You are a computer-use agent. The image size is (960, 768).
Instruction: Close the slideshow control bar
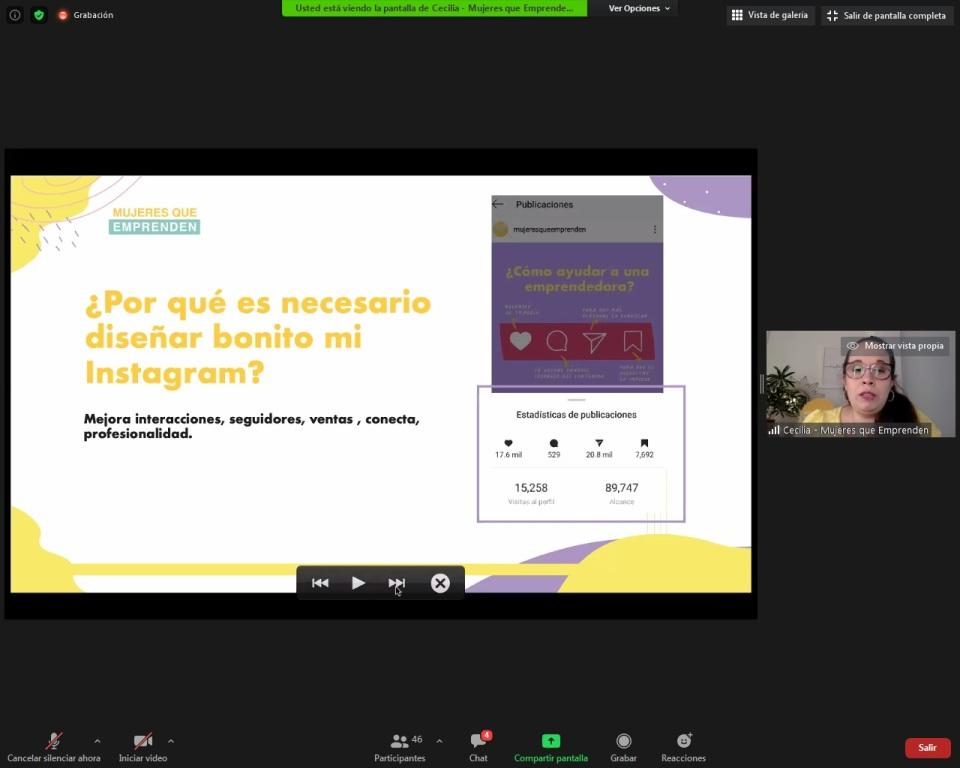(440, 583)
